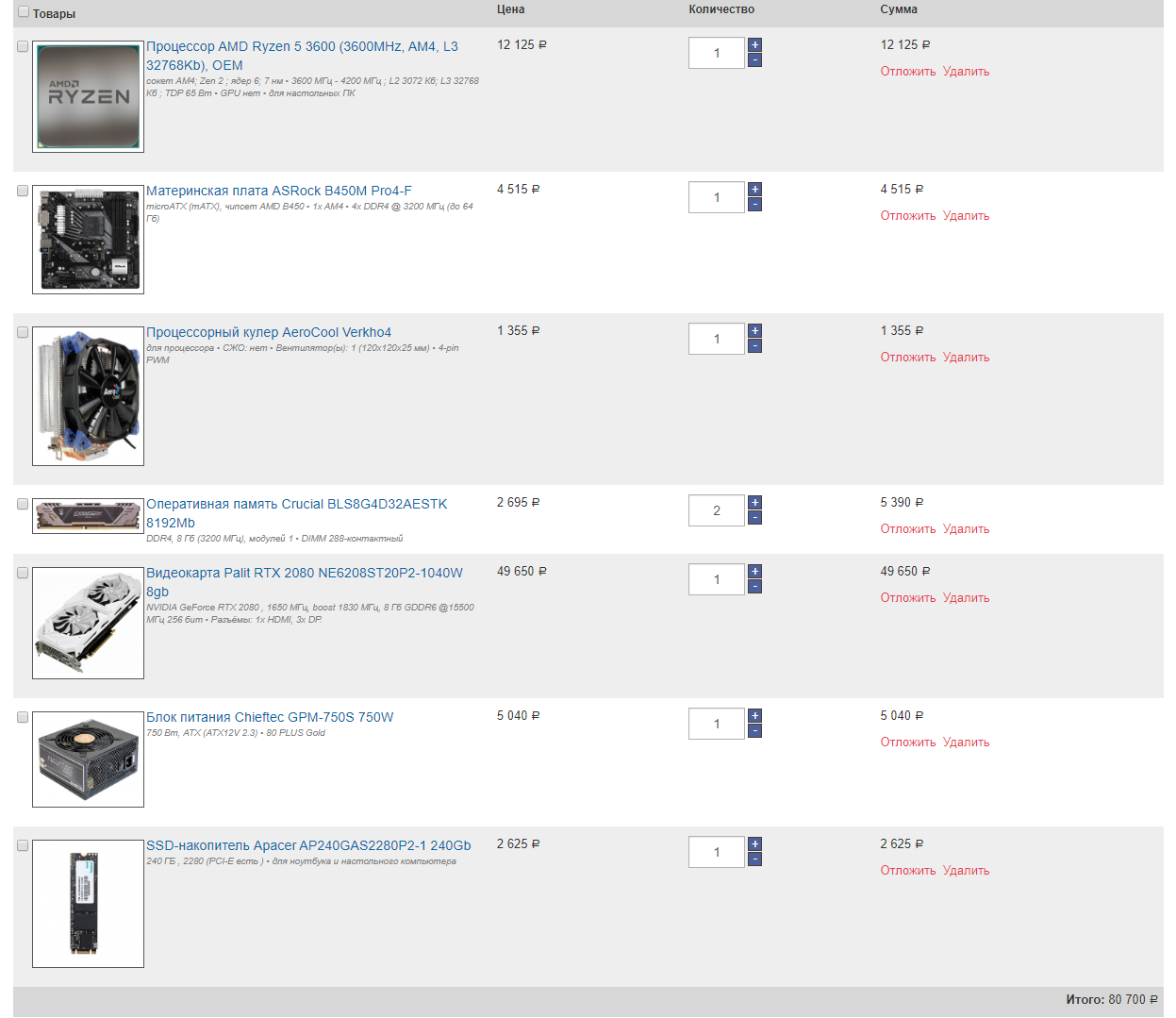This screenshot has width=1176, height=1018.
Task: Click Отложить for the Palit RTX 2080
Action: pos(908,598)
